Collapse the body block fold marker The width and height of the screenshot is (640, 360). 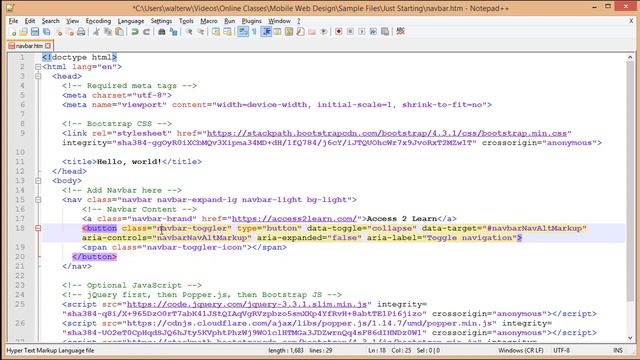pos(38,181)
